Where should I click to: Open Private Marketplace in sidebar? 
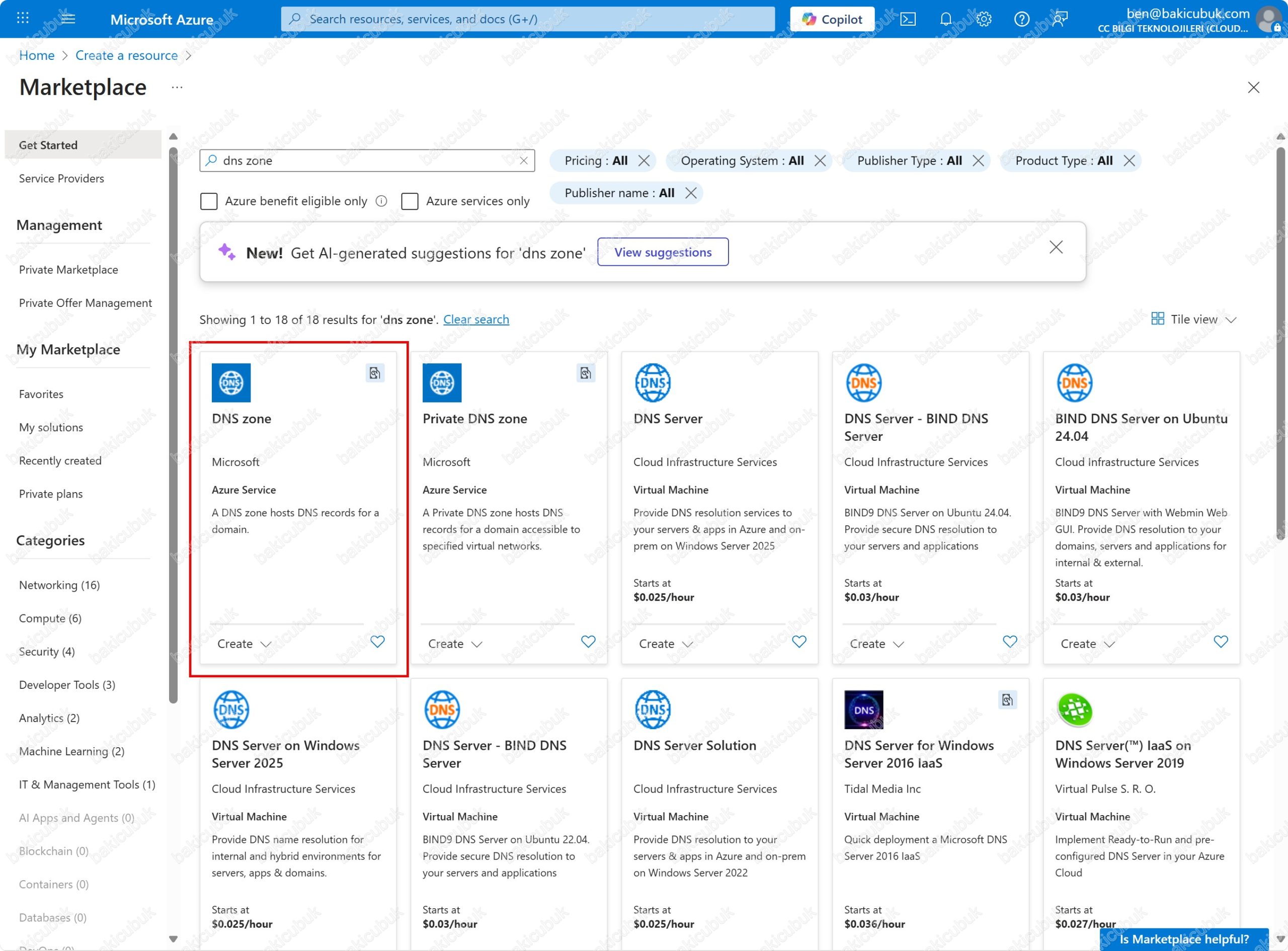[x=68, y=269]
